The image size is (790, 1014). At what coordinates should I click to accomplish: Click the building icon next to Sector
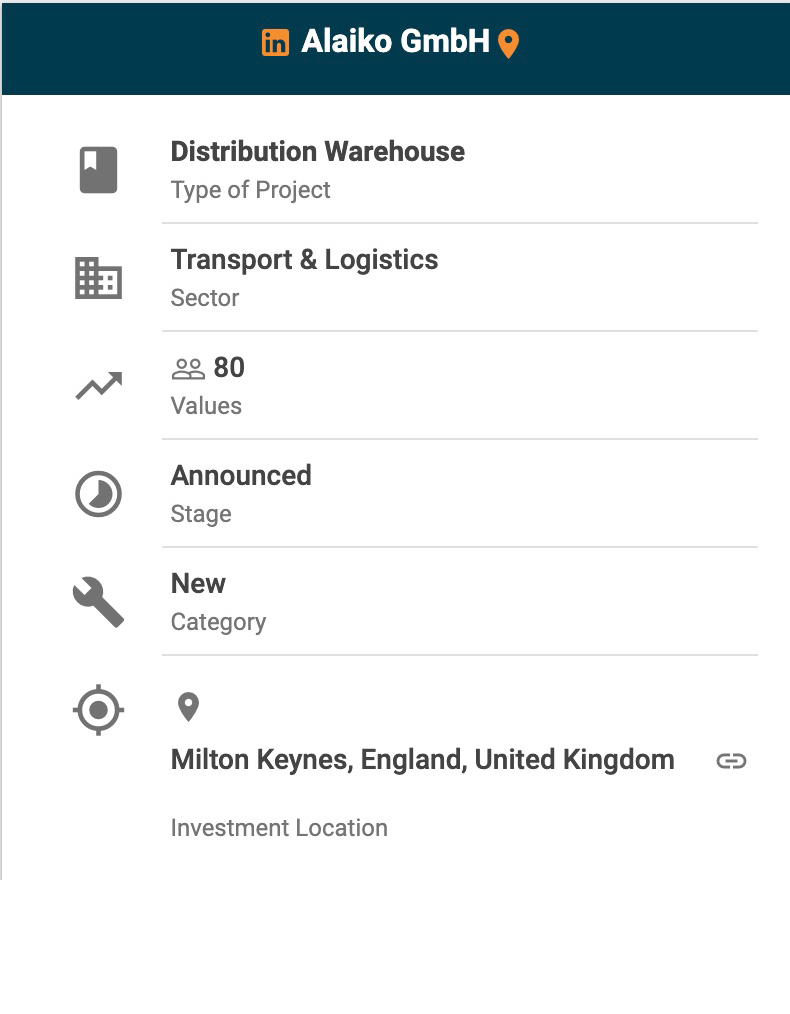click(99, 278)
